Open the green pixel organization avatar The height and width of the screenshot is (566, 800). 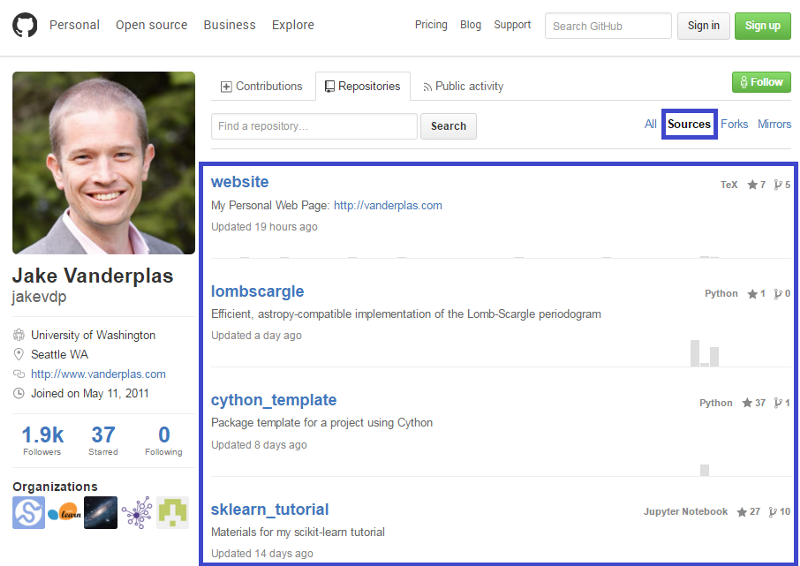pyautogui.click(x=172, y=512)
